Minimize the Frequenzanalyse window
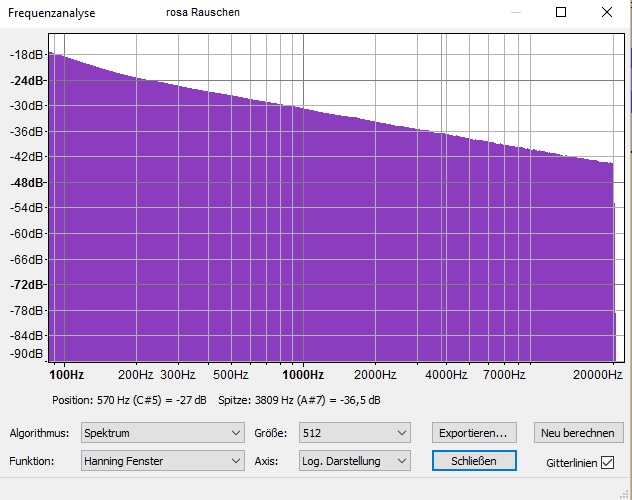This screenshot has width=632, height=500. coord(515,13)
